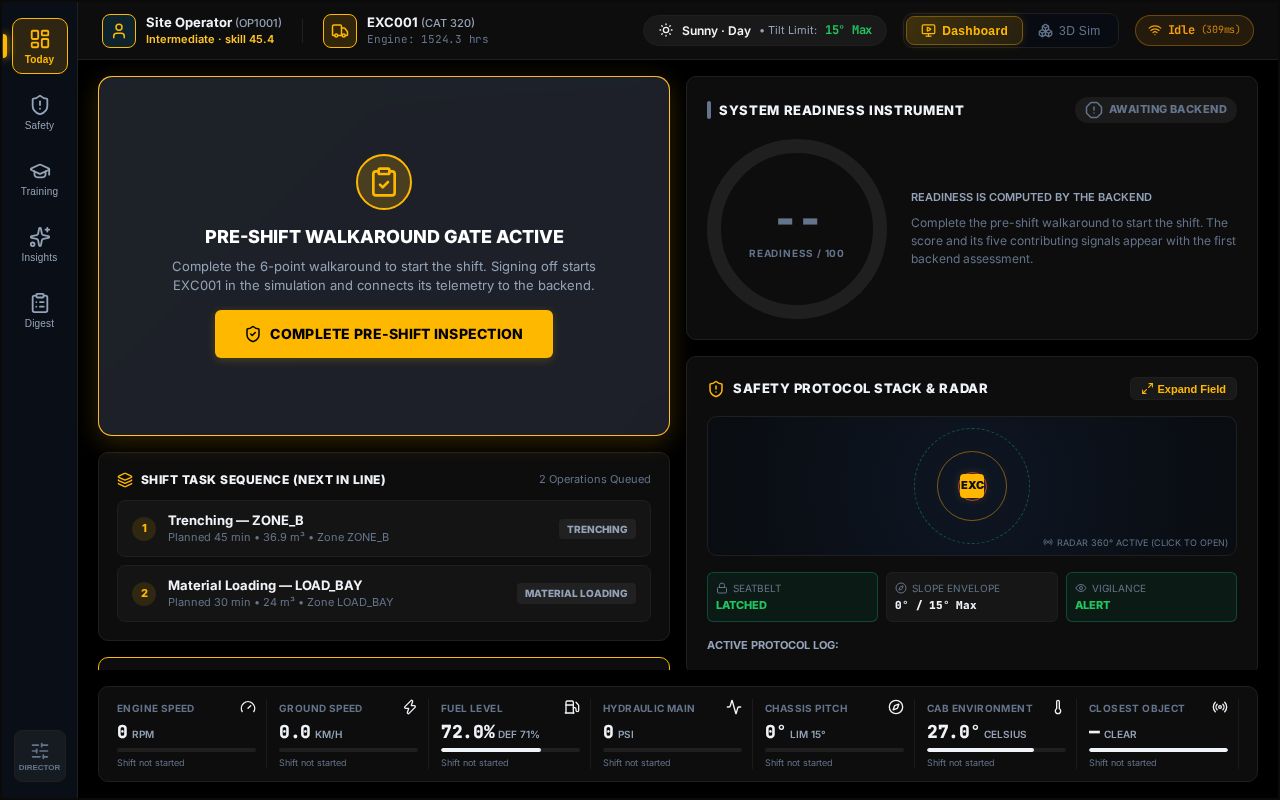This screenshot has width=1280, height=800.
Task: Open the Today sidebar section
Action: (x=40, y=46)
